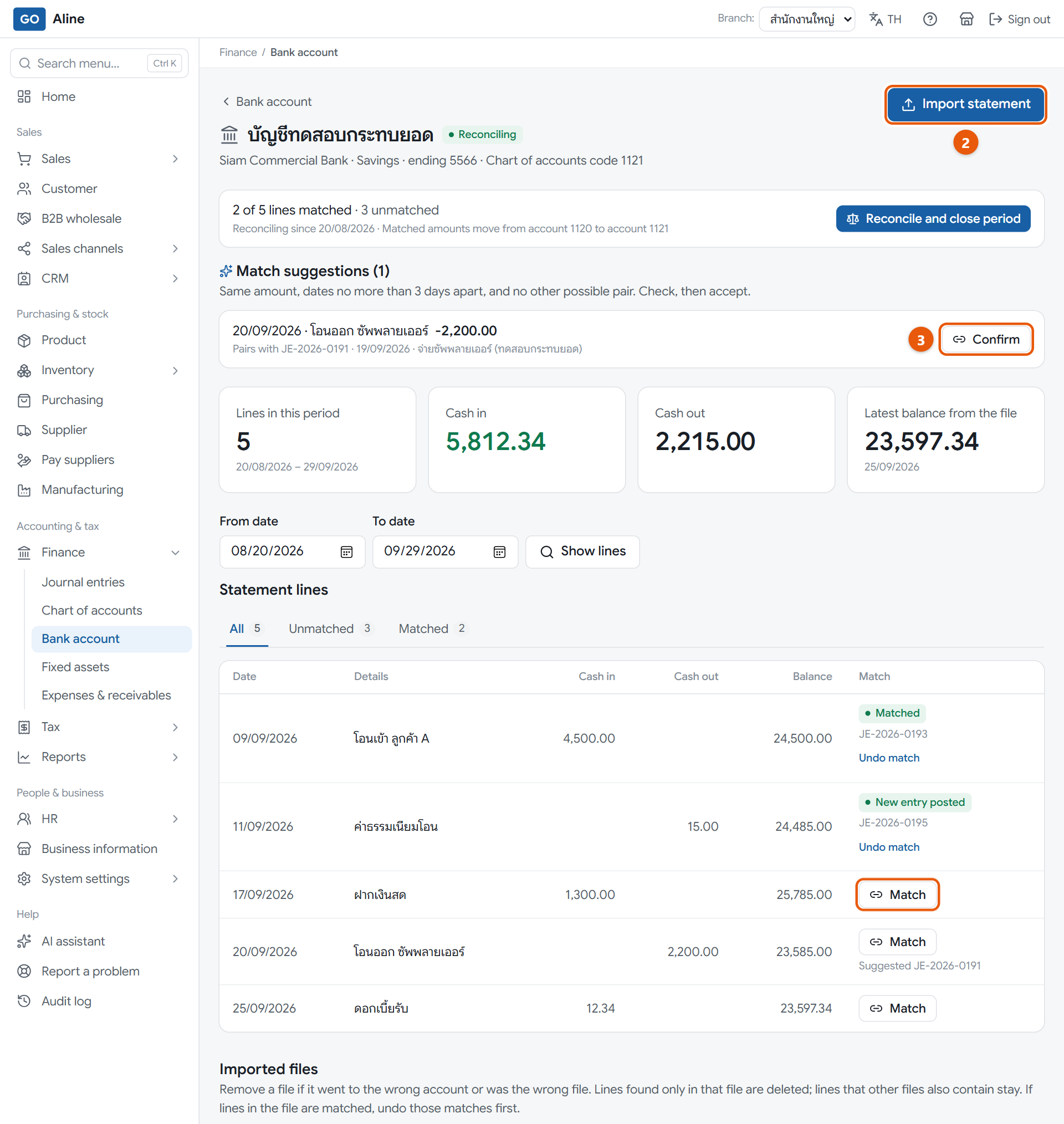Open the From date calendar picker
This screenshot has height=1124, width=1064.
coord(346,553)
